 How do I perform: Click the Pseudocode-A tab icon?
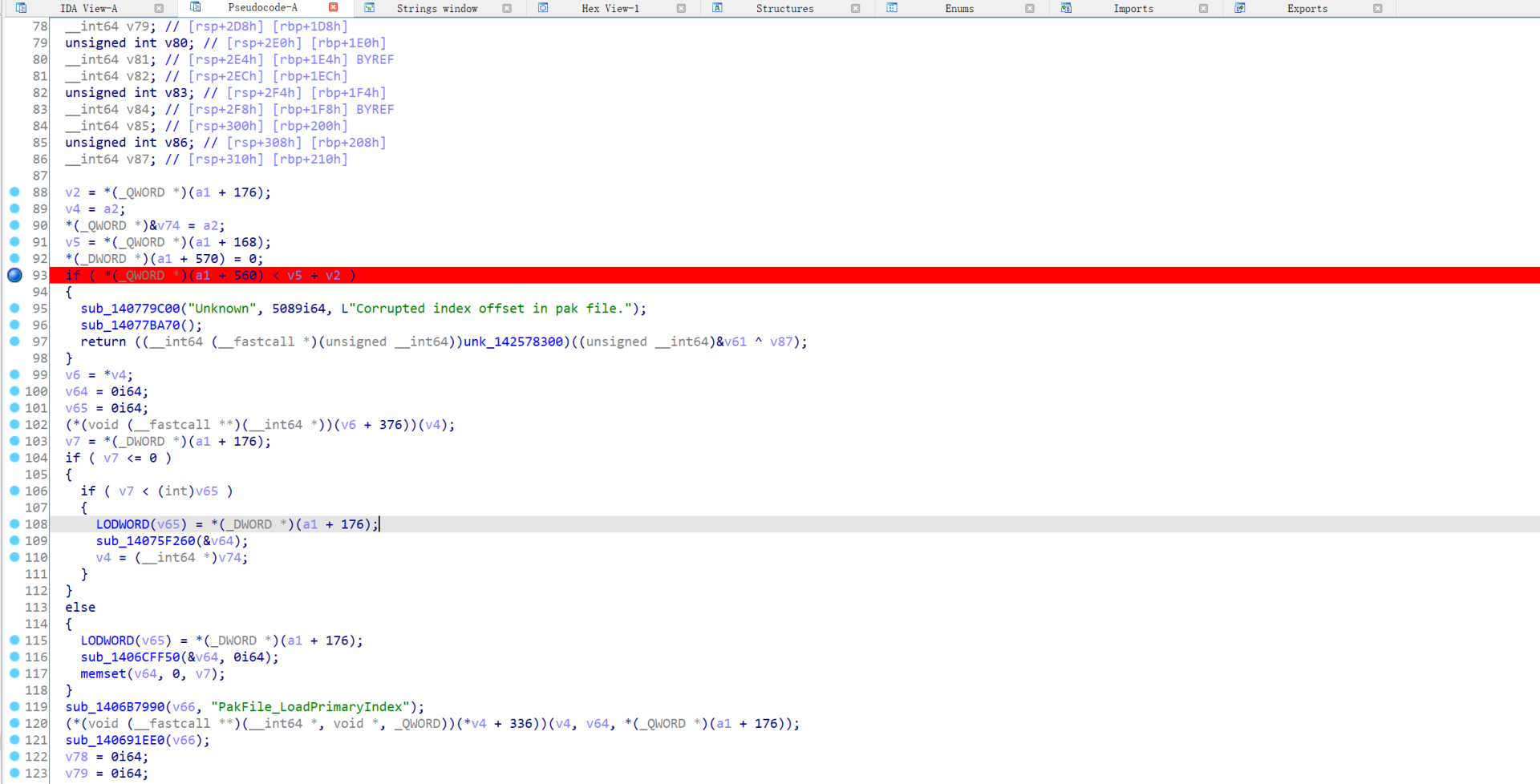[195, 7]
